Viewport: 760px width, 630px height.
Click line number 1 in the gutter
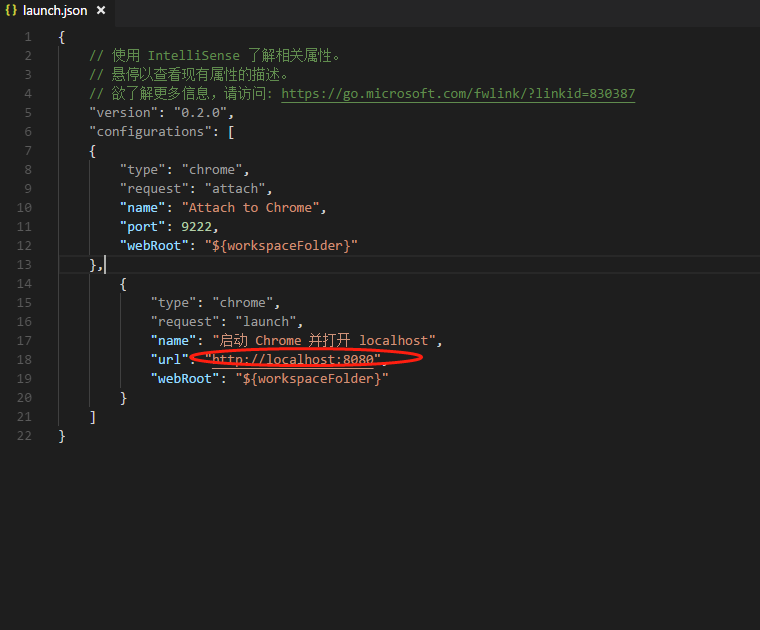coord(28,37)
